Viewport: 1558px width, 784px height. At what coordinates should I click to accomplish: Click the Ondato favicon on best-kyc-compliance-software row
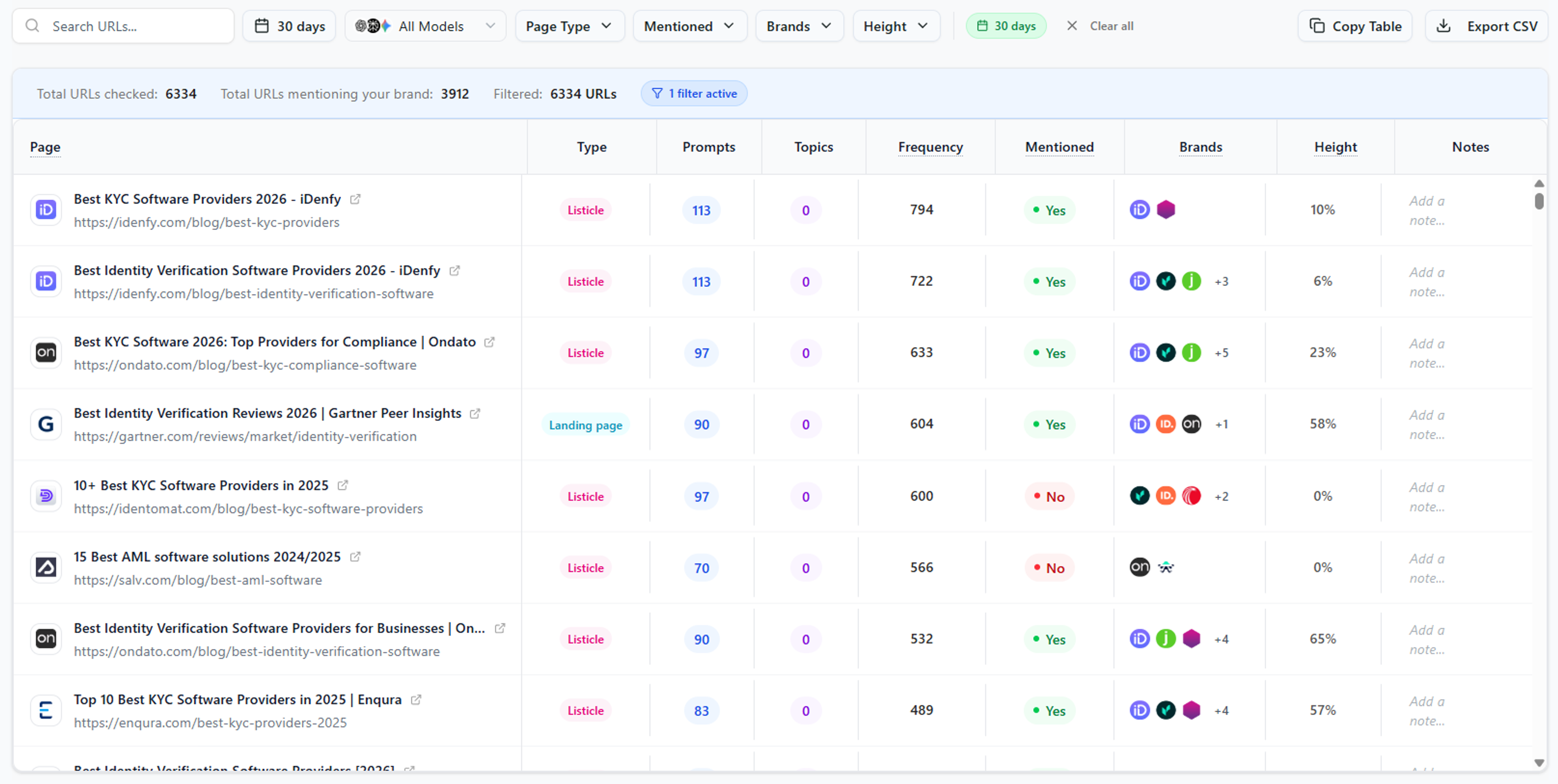[x=46, y=352]
